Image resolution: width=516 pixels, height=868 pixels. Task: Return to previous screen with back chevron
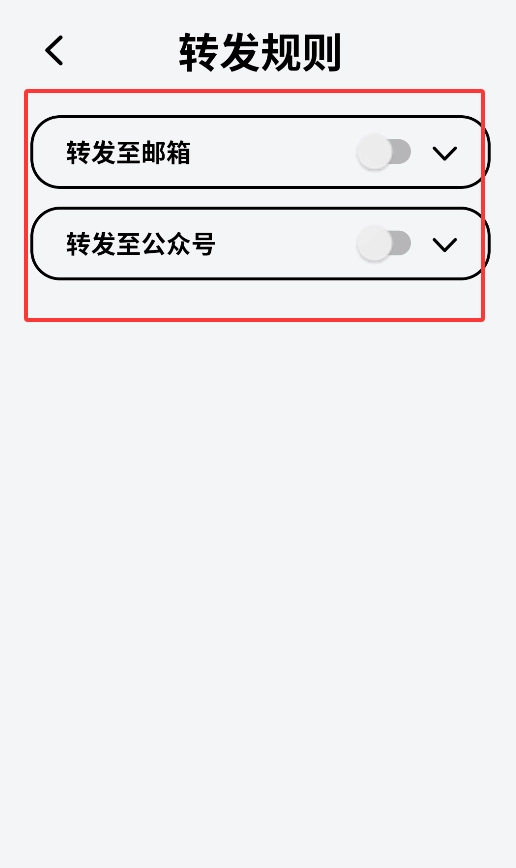(x=54, y=50)
